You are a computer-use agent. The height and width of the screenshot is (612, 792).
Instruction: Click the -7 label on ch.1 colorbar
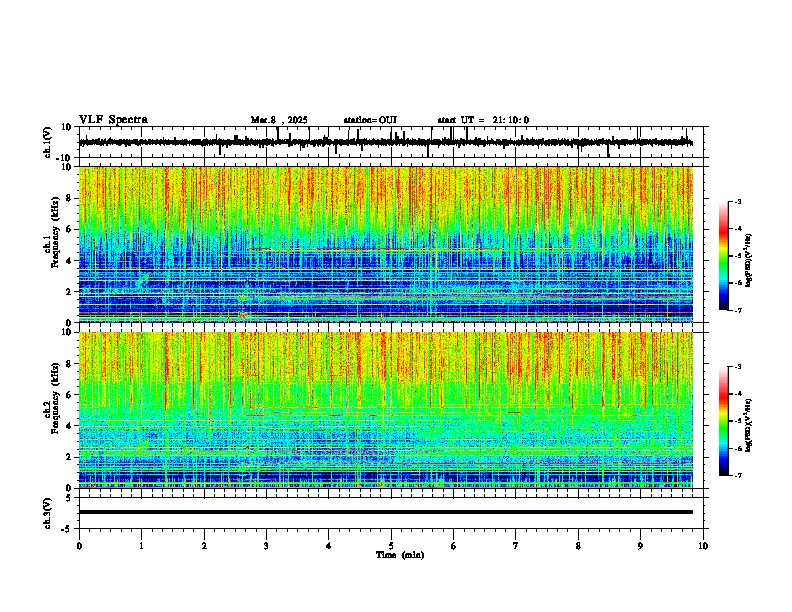click(737, 310)
